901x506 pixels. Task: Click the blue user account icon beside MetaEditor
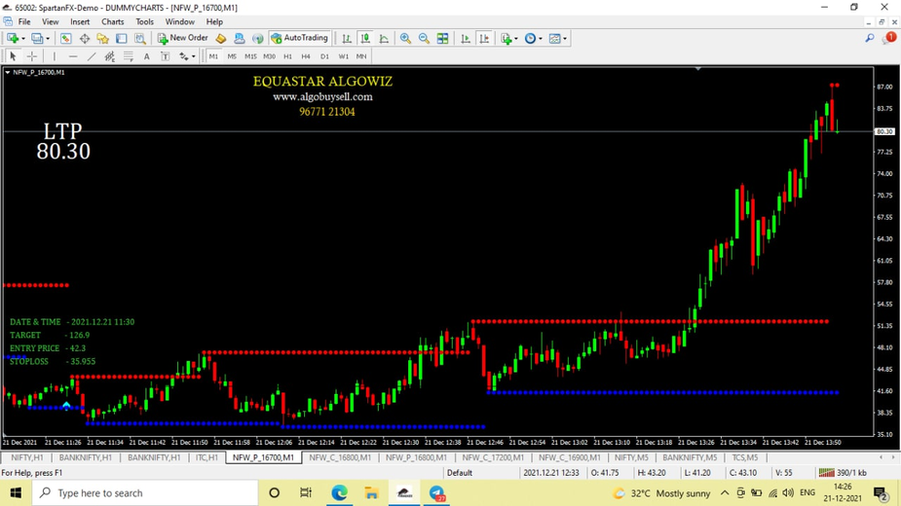click(240, 38)
